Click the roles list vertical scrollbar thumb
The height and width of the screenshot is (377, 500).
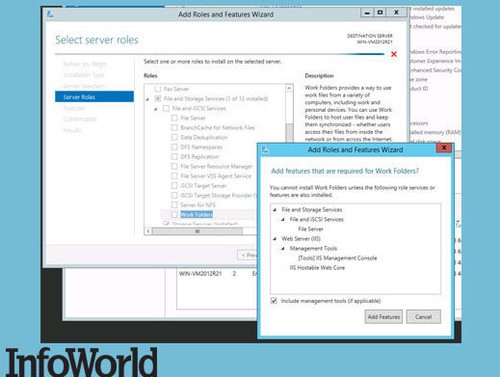289,132
